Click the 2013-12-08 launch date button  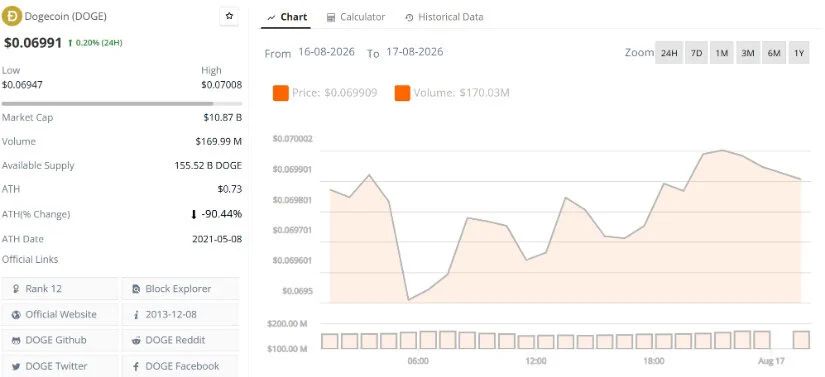tap(180, 314)
